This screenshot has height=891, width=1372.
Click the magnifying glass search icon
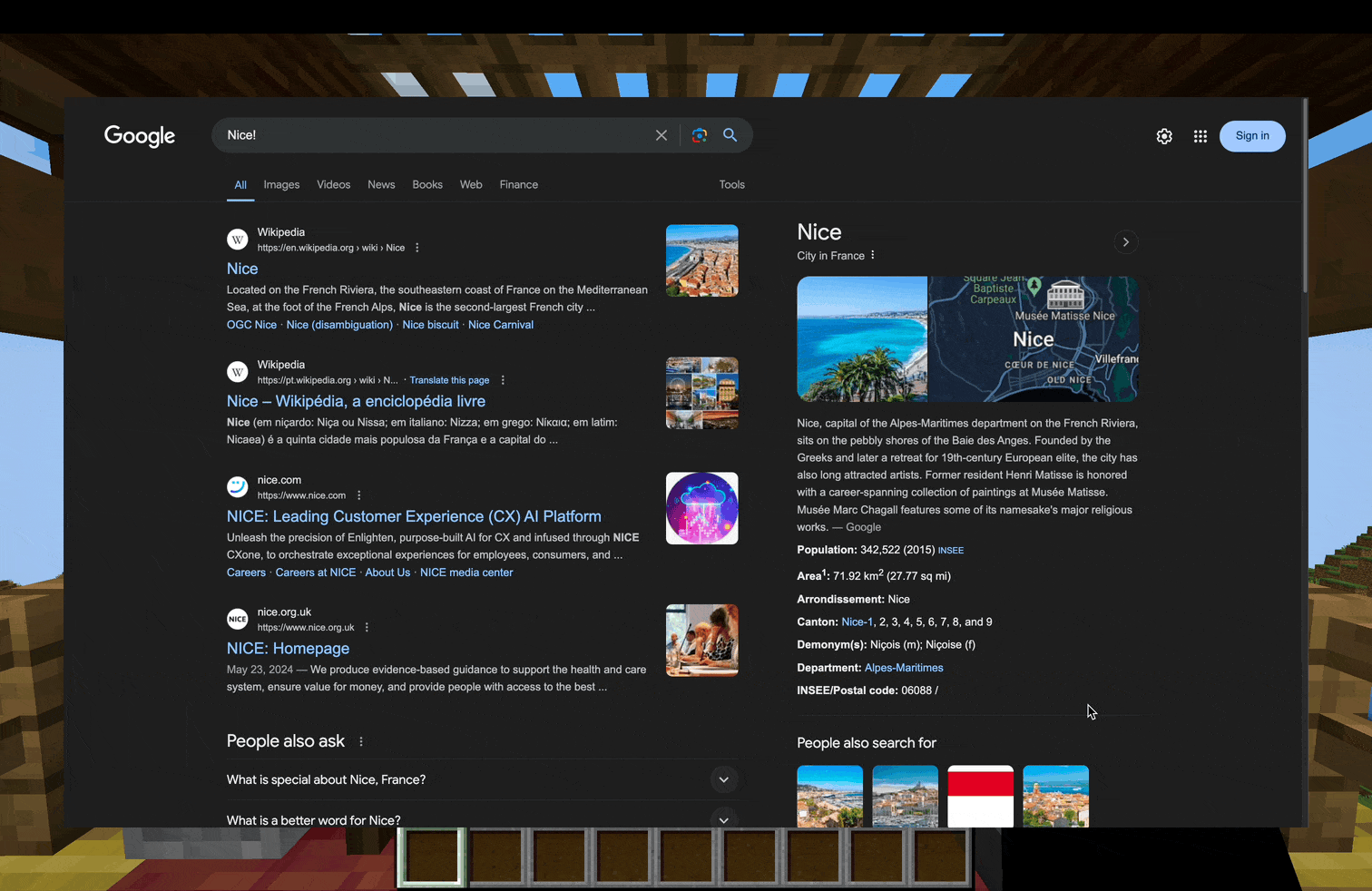(x=730, y=135)
